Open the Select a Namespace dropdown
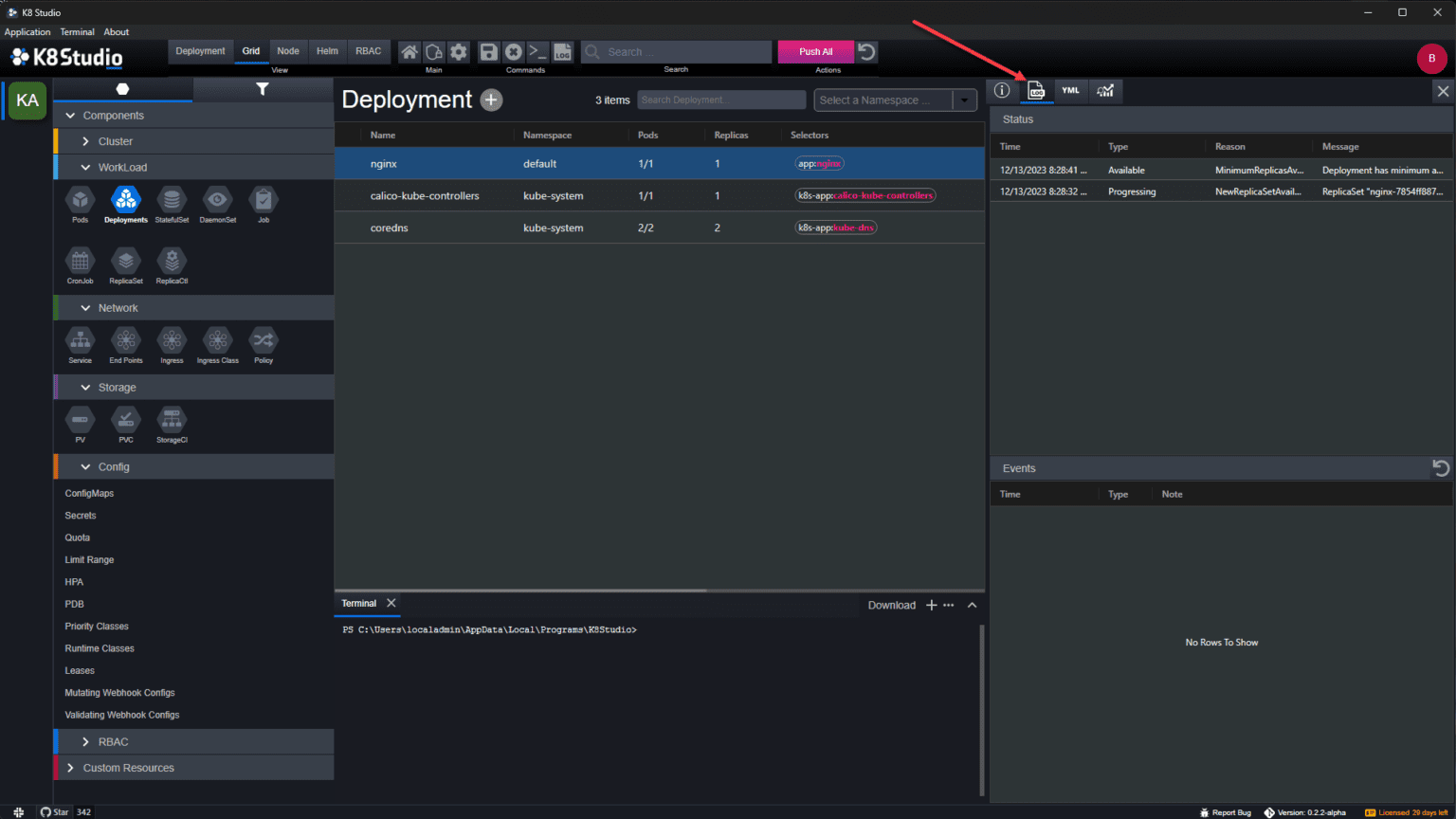 coord(894,100)
